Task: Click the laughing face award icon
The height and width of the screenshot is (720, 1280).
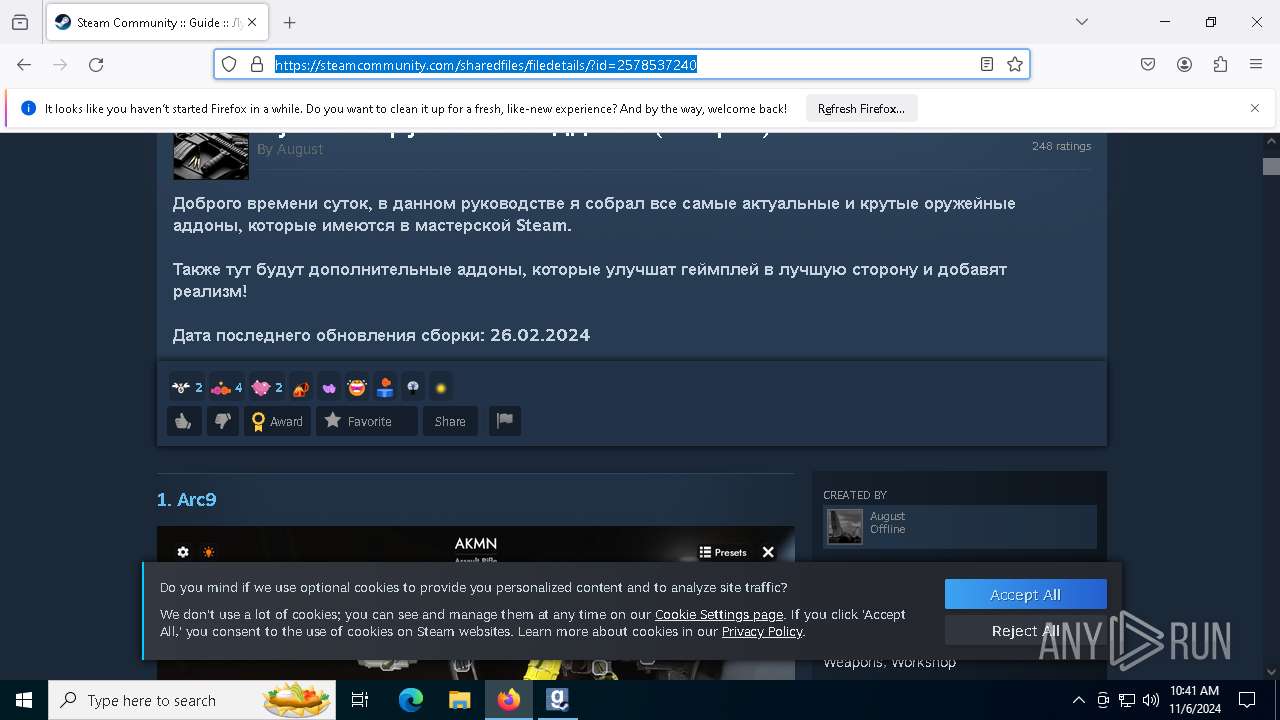Action: coord(357,387)
